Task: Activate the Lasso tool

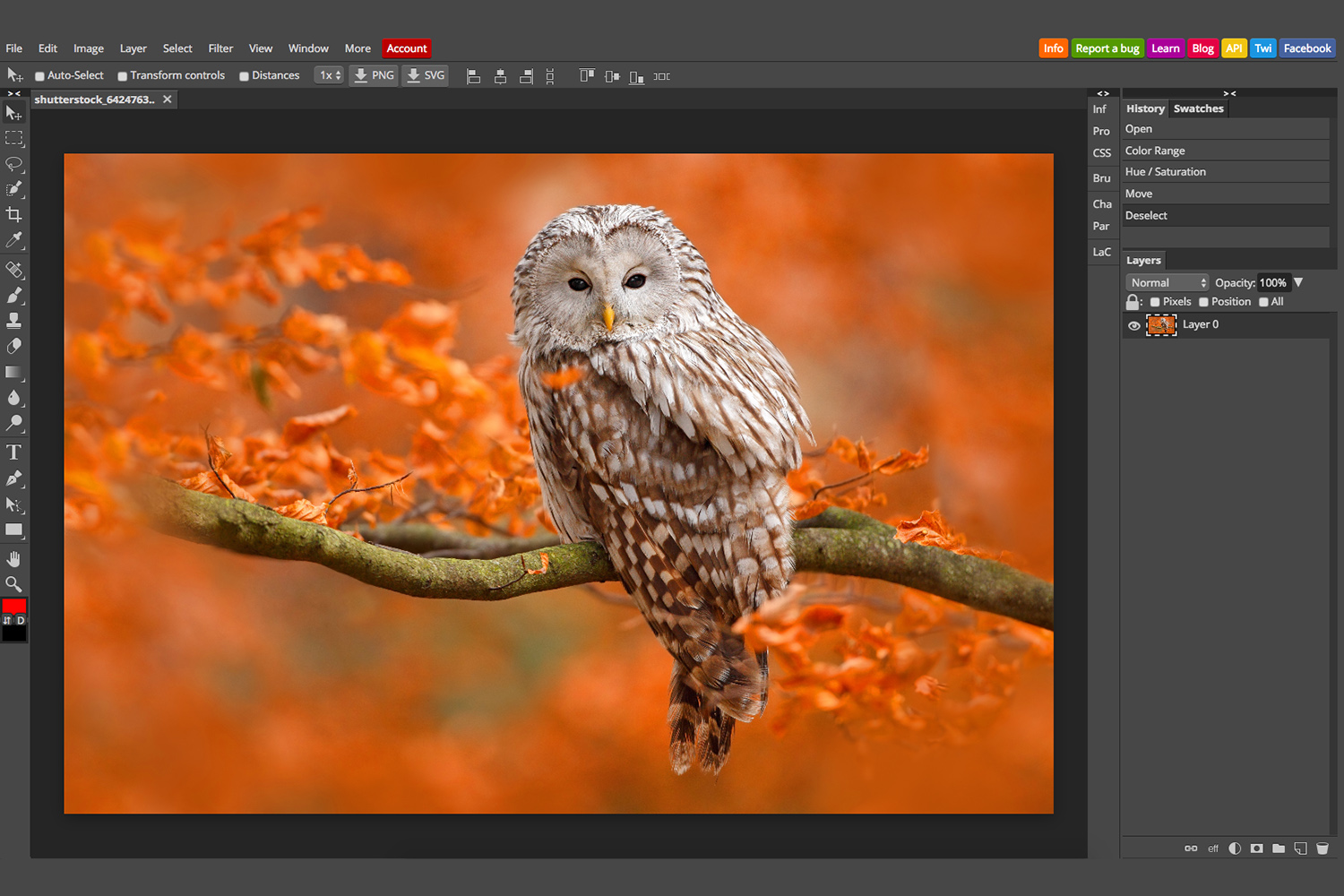Action: click(x=14, y=164)
